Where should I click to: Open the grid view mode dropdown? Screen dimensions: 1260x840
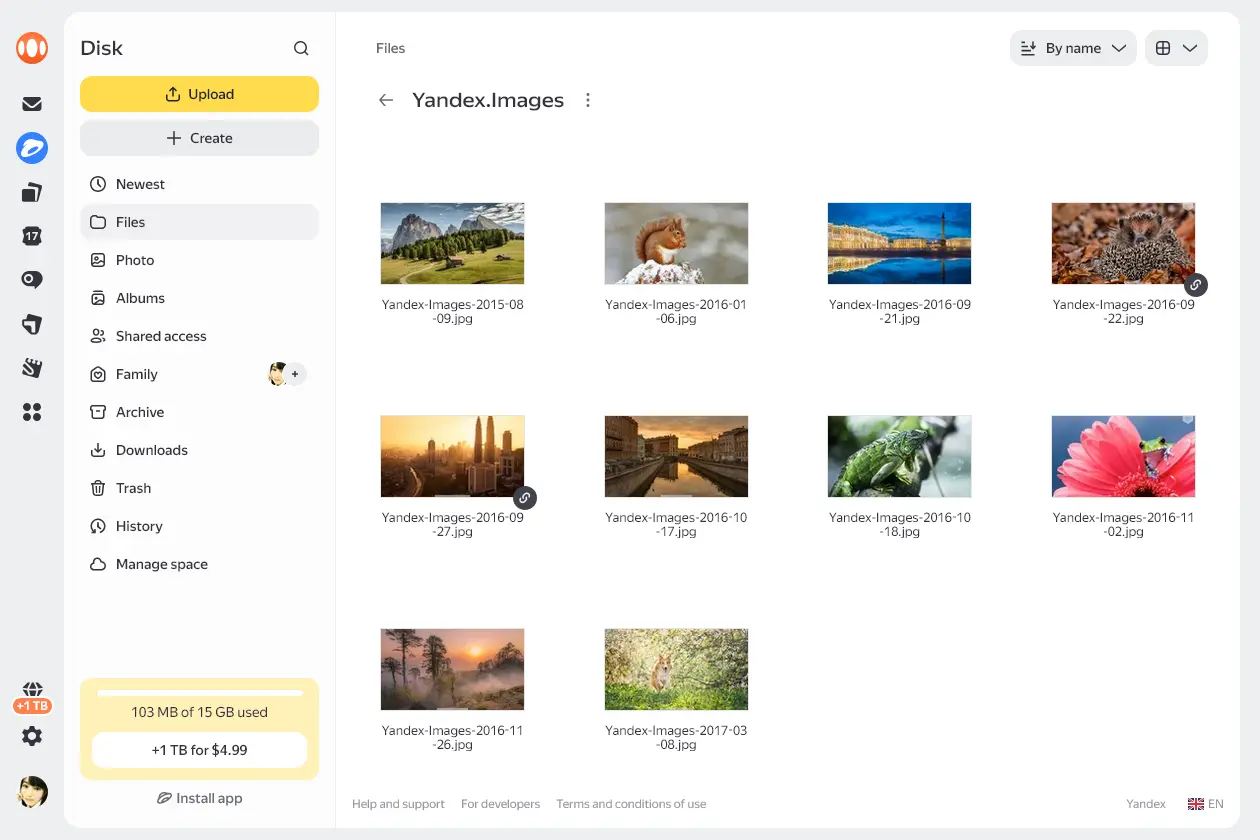tap(1176, 48)
